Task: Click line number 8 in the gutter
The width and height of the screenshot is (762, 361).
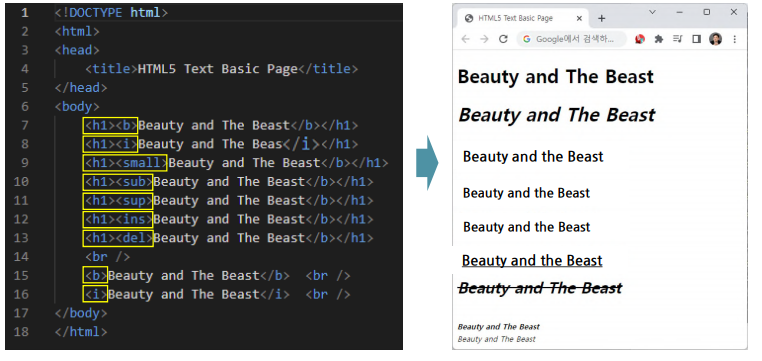Action: [x=25, y=144]
